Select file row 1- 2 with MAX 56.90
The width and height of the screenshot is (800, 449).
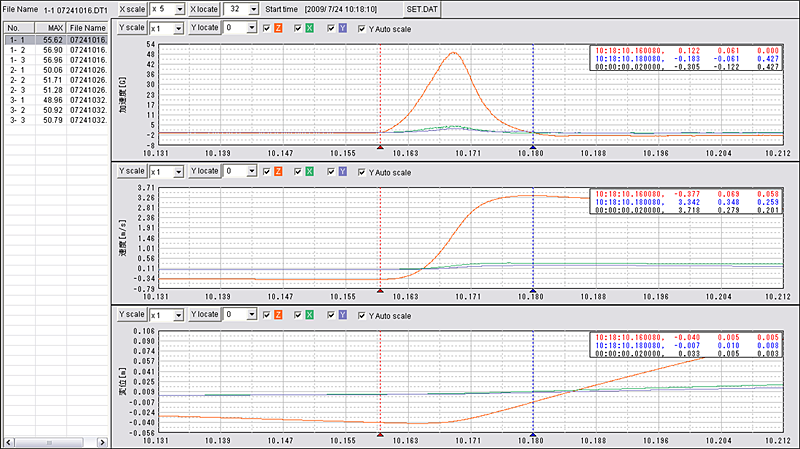57,50
